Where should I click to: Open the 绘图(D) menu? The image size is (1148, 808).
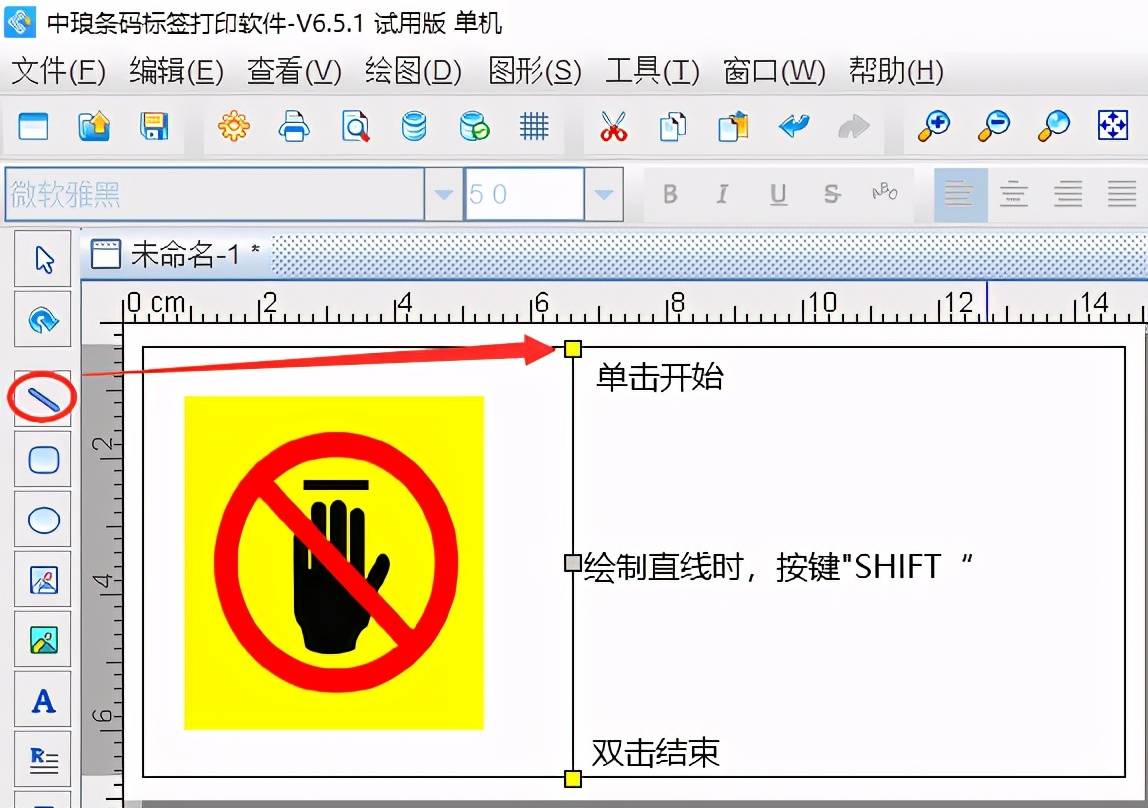(x=414, y=71)
